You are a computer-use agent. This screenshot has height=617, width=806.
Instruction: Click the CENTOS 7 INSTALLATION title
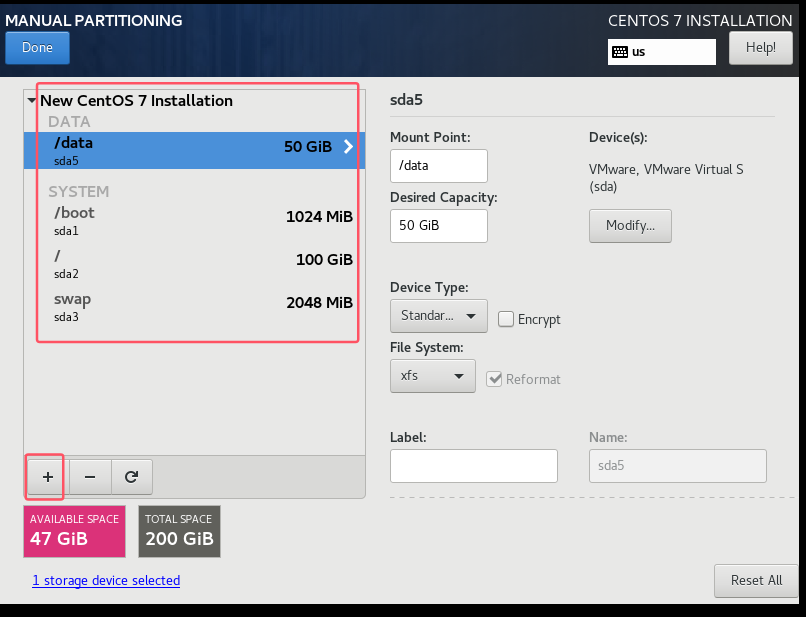(x=700, y=21)
